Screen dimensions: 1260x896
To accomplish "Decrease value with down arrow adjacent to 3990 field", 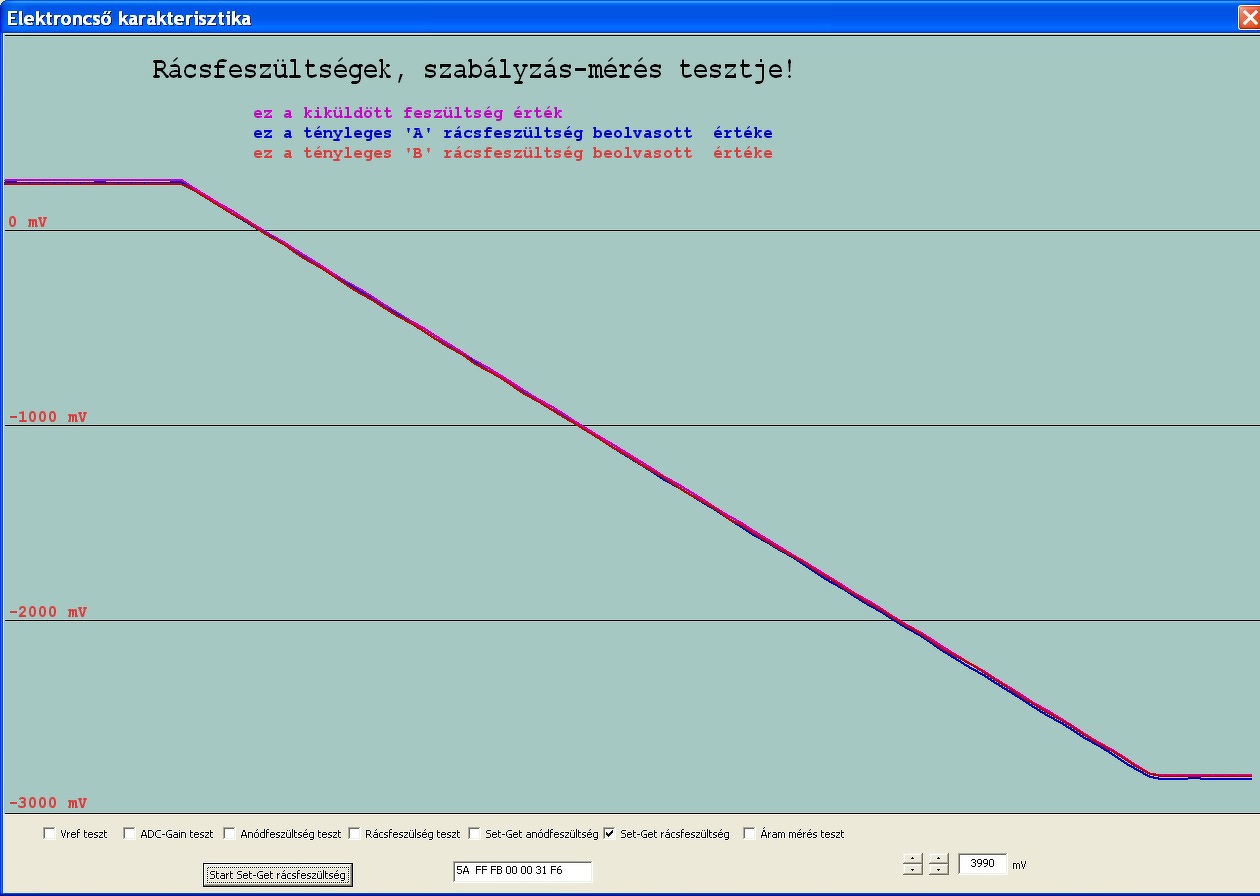I will click(938, 870).
